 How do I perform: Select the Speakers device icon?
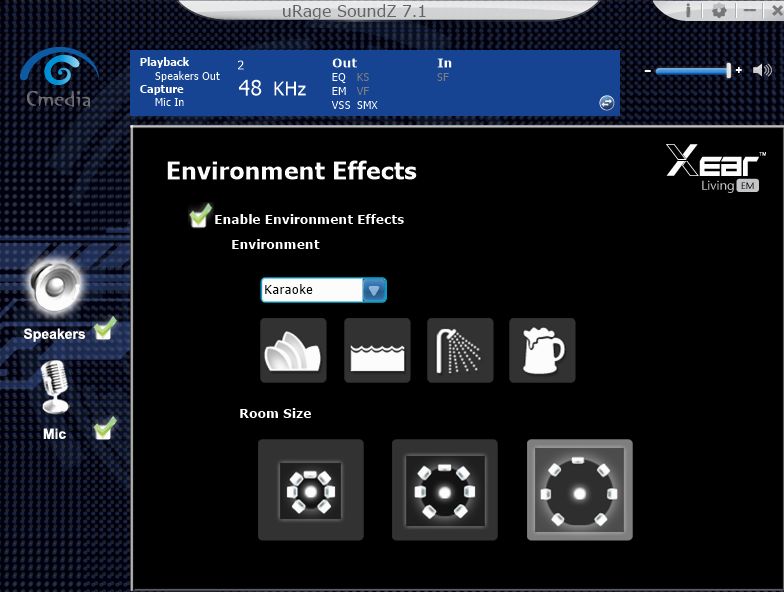pos(55,287)
